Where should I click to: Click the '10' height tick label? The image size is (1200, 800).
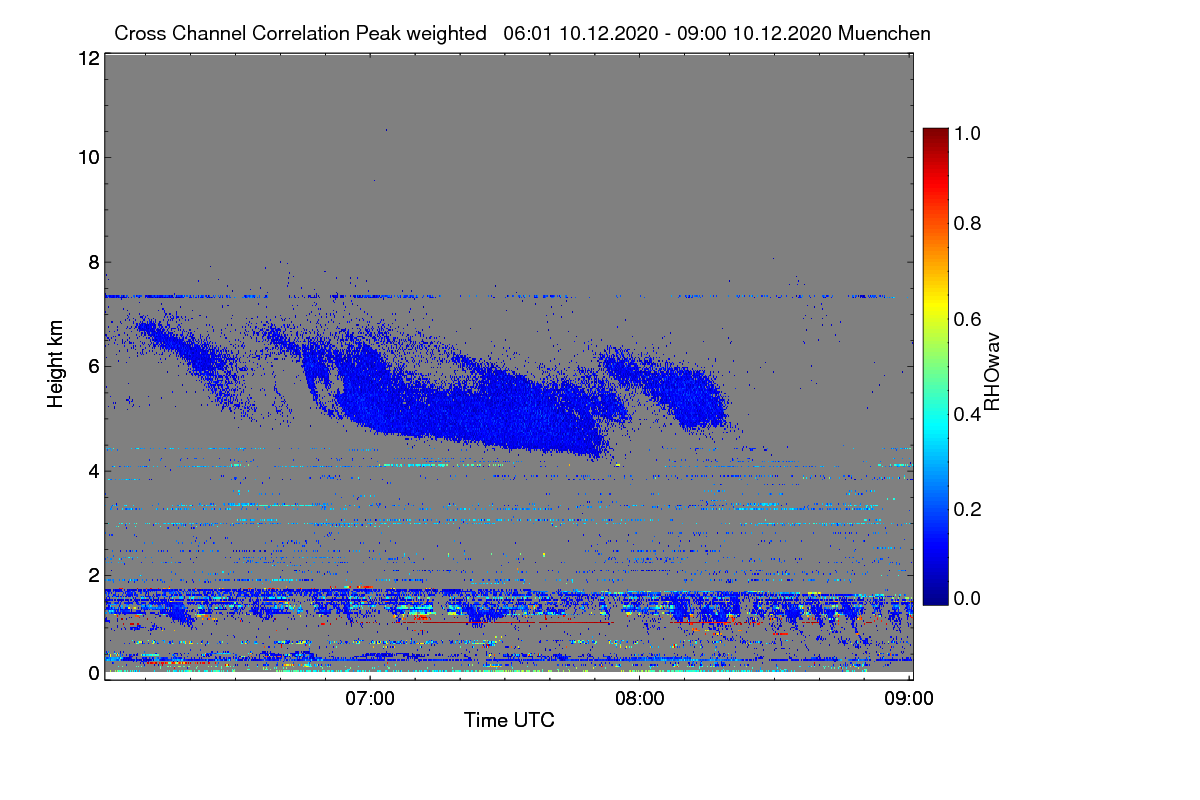tap(87, 156)
